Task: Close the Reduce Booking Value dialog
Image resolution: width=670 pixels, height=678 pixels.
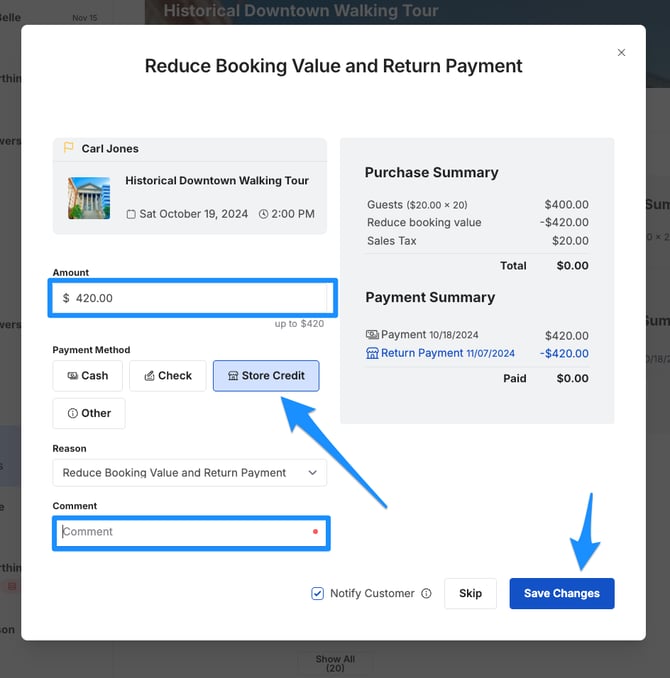Action: pyautogui.click(x=621, y=52)
